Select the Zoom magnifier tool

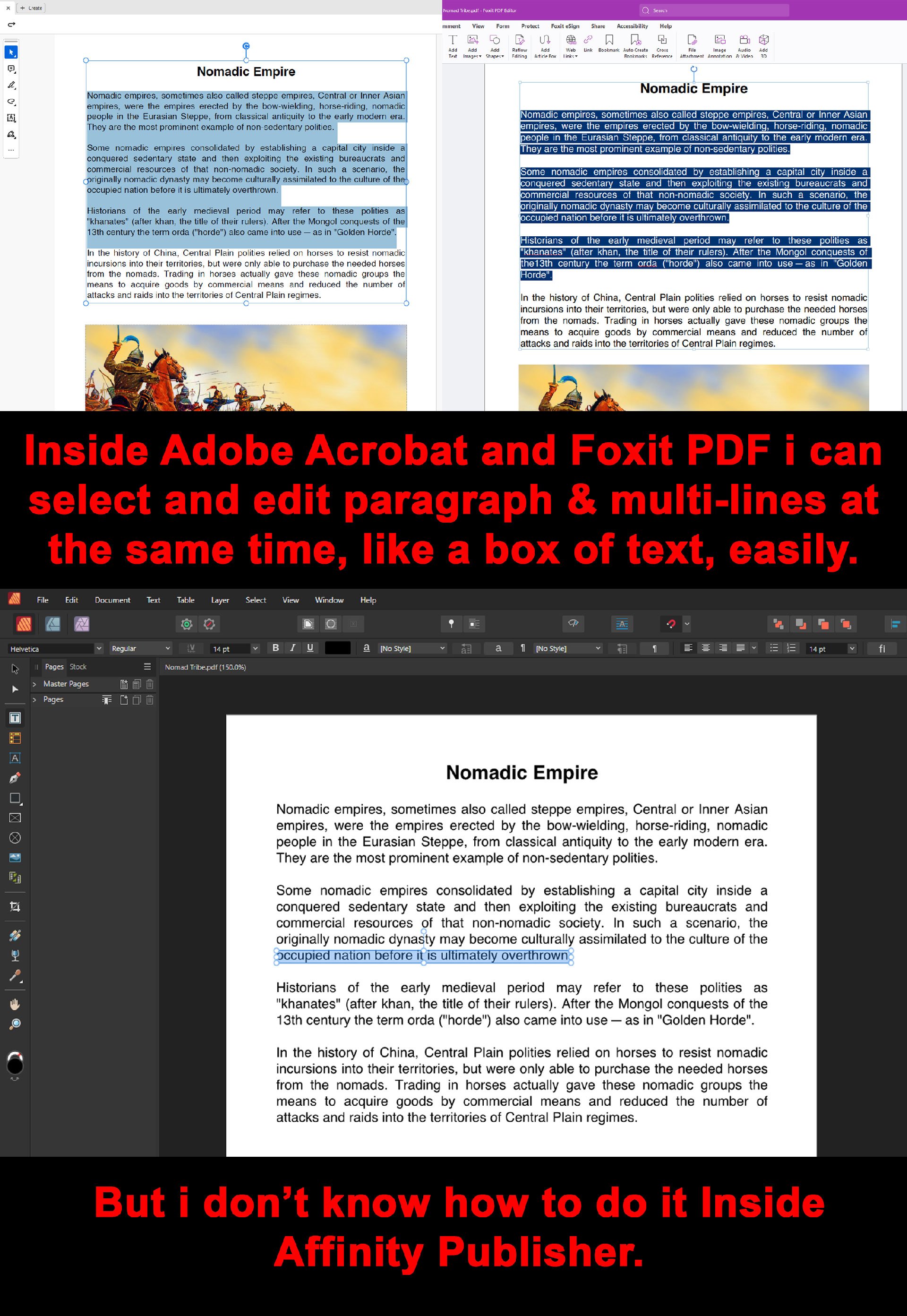pos(15,1024)
